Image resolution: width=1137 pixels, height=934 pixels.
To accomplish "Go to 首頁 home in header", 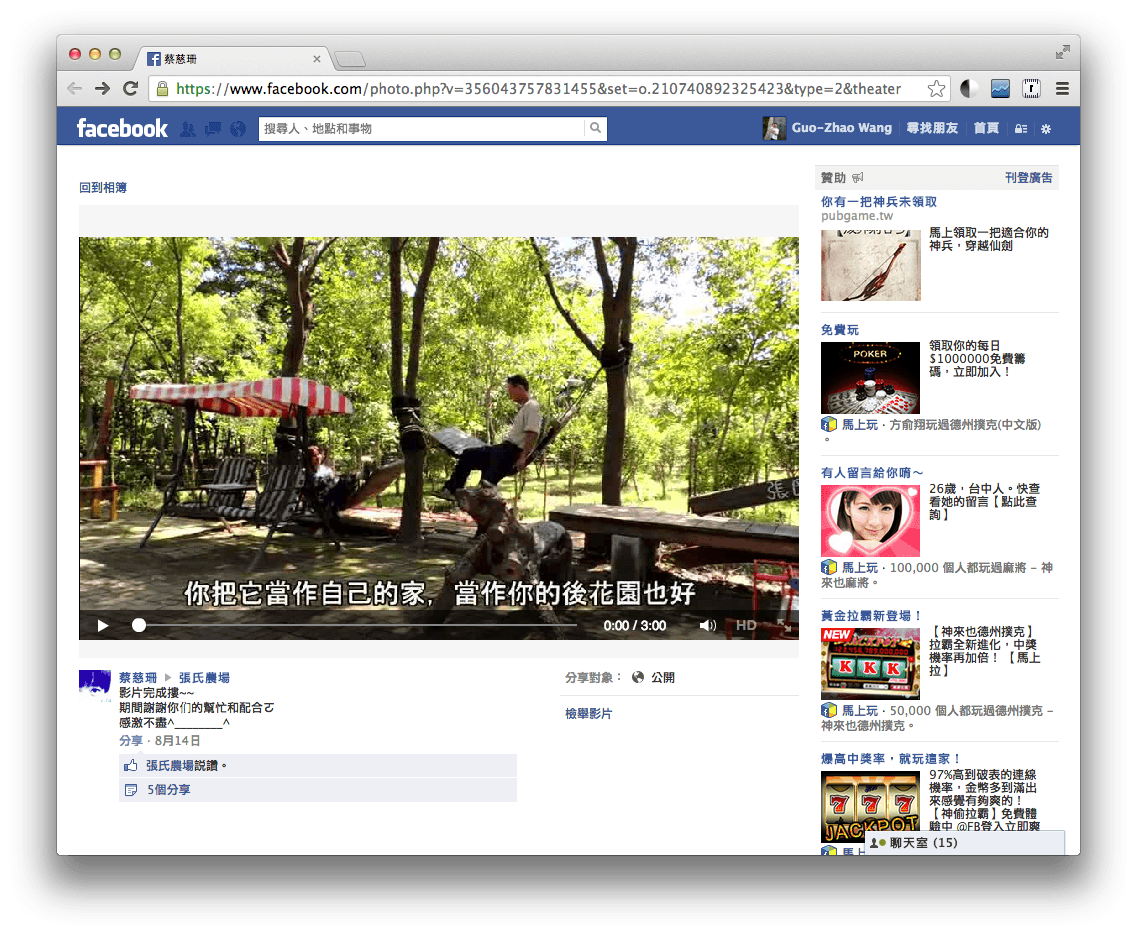I will 986,129.
